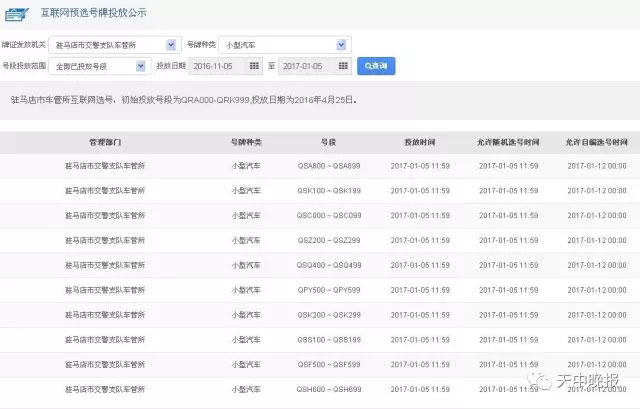Image resolution: width=640 pixels, height=409 pixels.
Task: Open the 牌证发放机关 dropdown
Action: [x=115, y=45]
